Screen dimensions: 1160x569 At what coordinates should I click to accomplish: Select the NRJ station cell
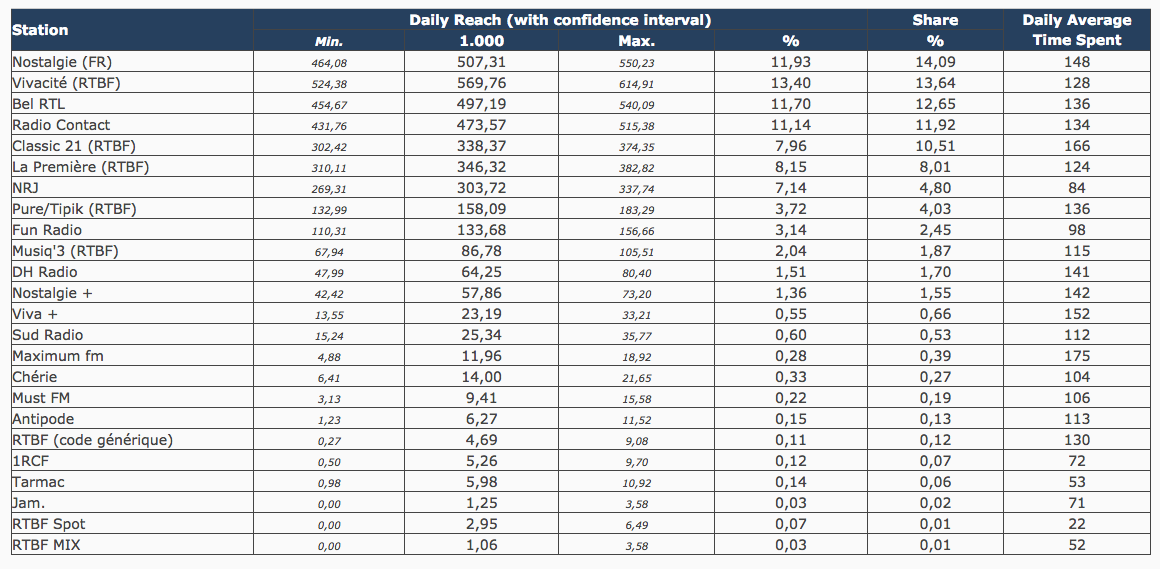pyautogui.click(x=26, y=188)
